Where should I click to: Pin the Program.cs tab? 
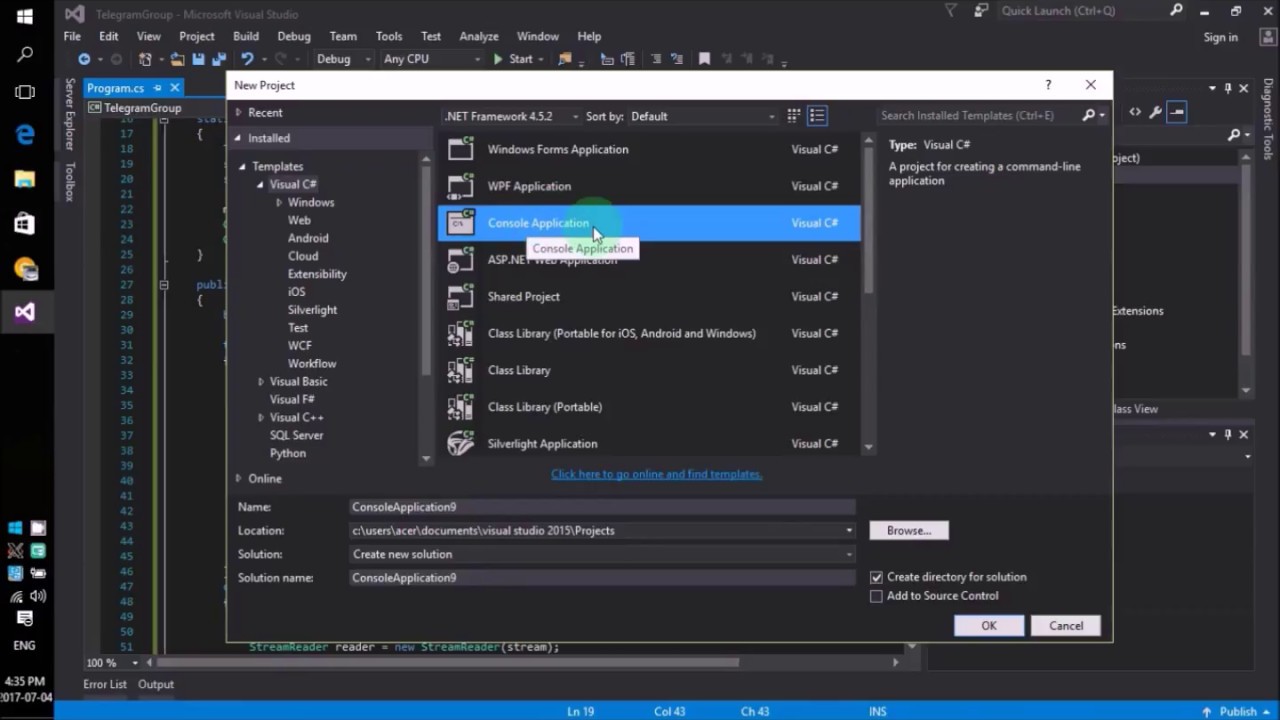point(158,88)
